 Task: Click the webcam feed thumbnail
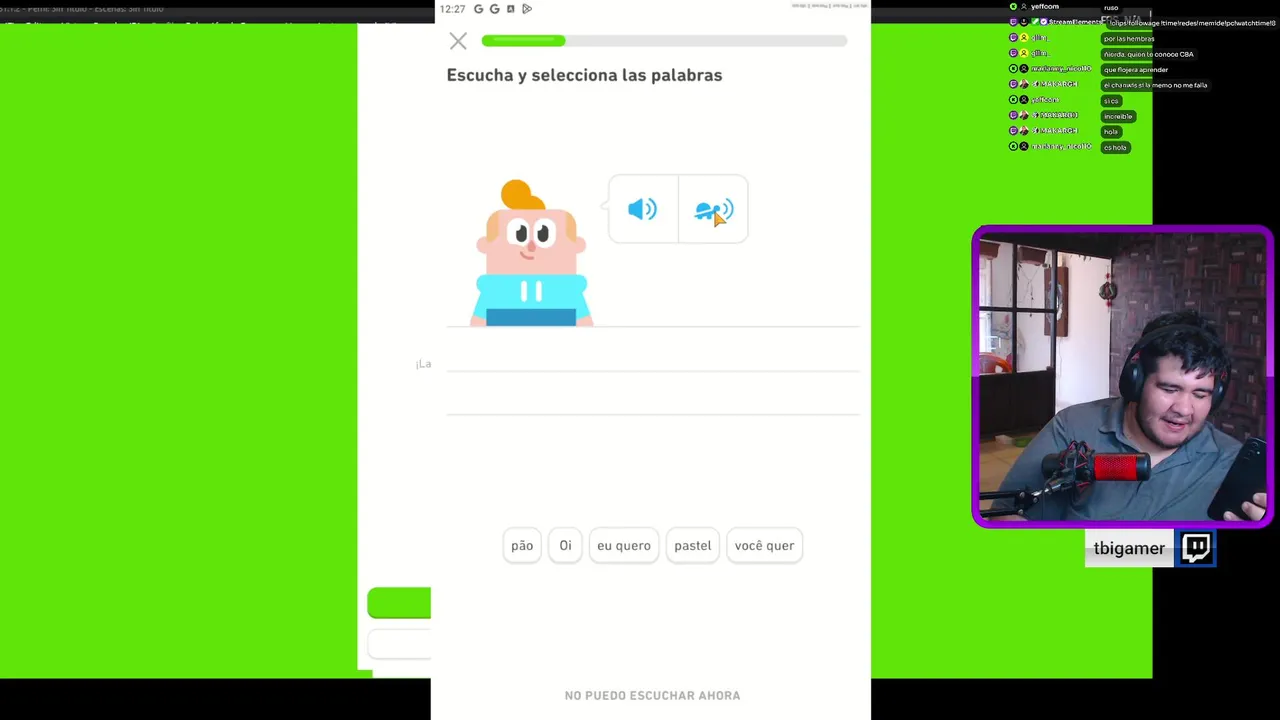pos(1122,377)
